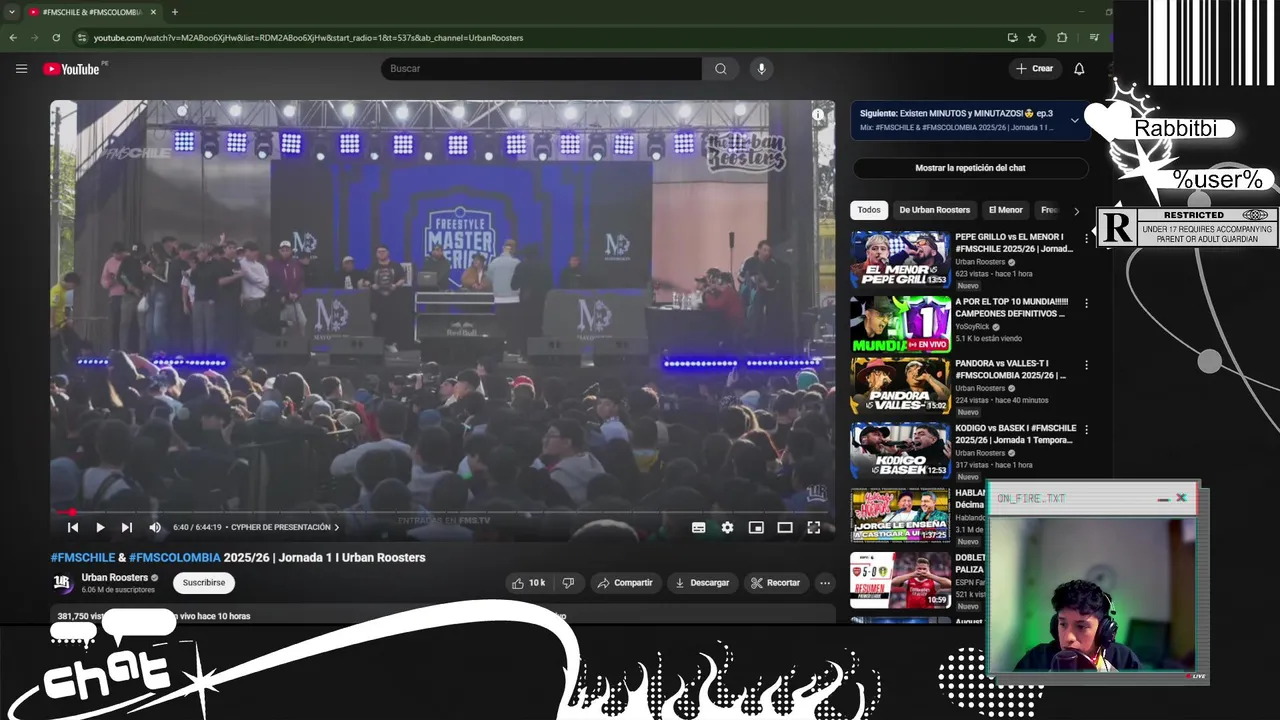
Task: Switch to miniplayer mode
Action: pos(756,527)
